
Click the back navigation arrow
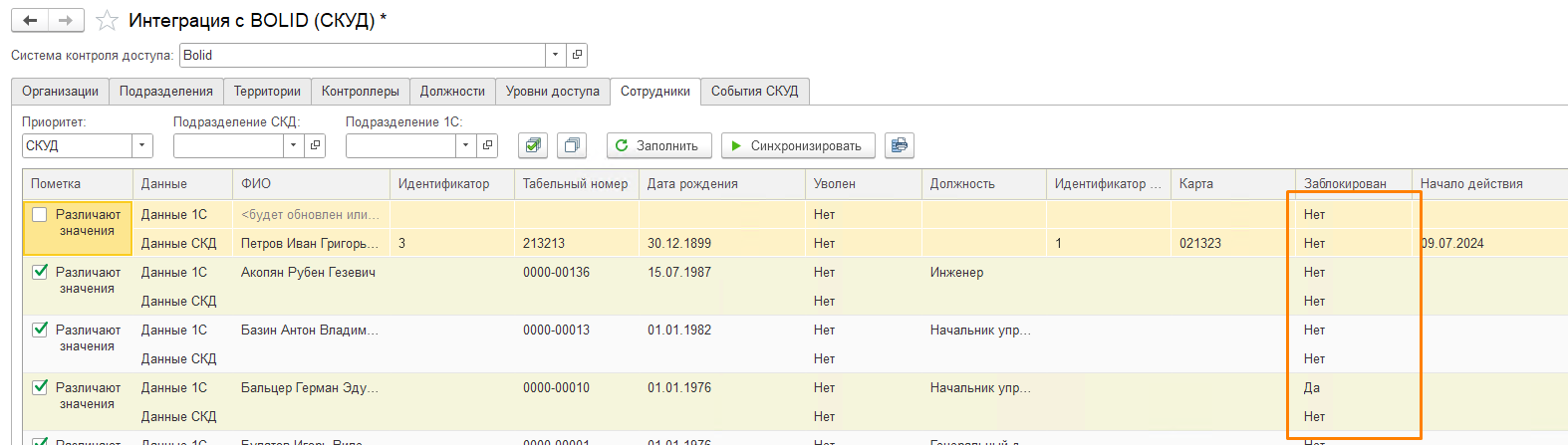coord(30,20)
